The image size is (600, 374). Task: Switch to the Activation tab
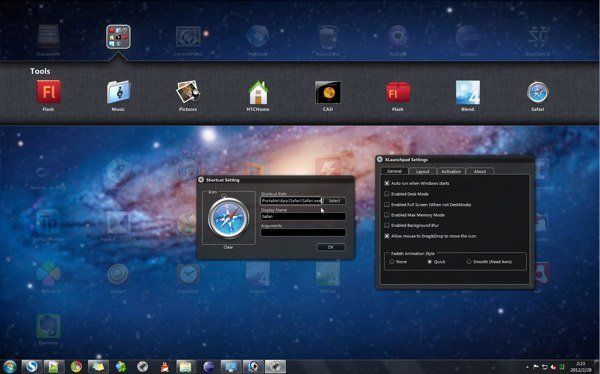[x=451, y=171]
